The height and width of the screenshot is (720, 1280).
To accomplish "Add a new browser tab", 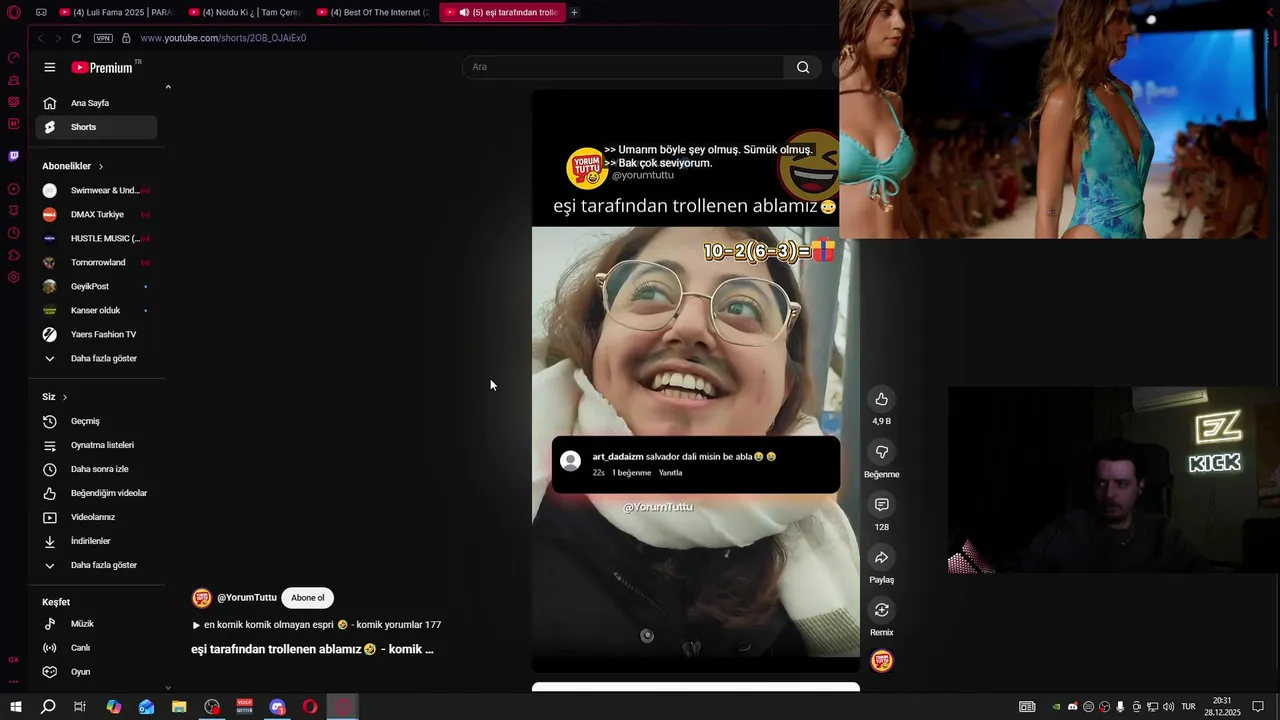I will (x=574, y=12).
